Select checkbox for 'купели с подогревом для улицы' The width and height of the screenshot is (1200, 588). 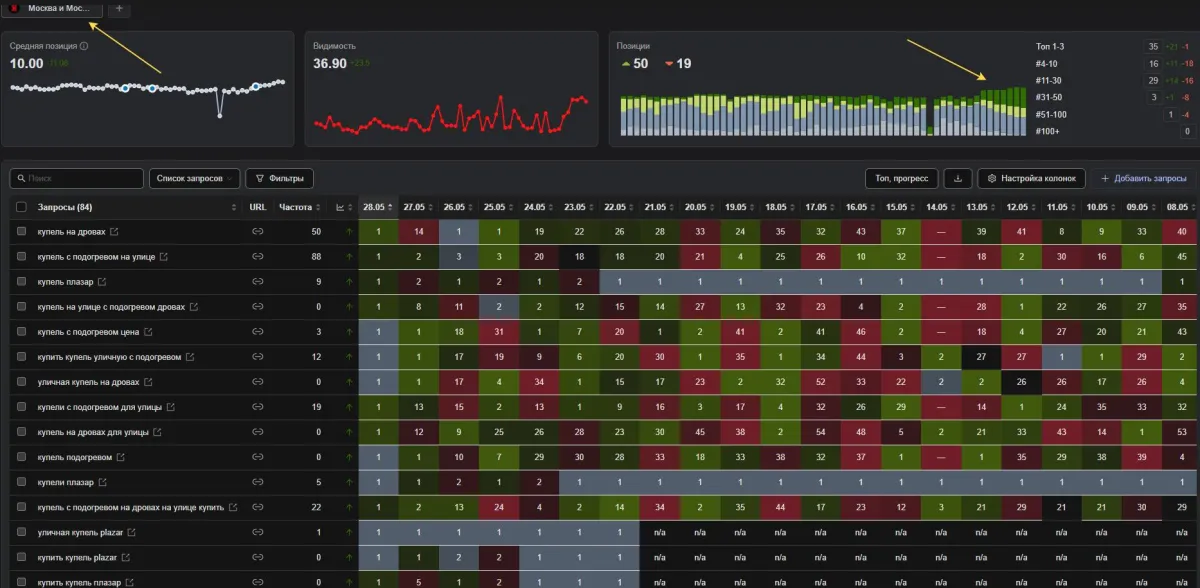tap(21, 407)
